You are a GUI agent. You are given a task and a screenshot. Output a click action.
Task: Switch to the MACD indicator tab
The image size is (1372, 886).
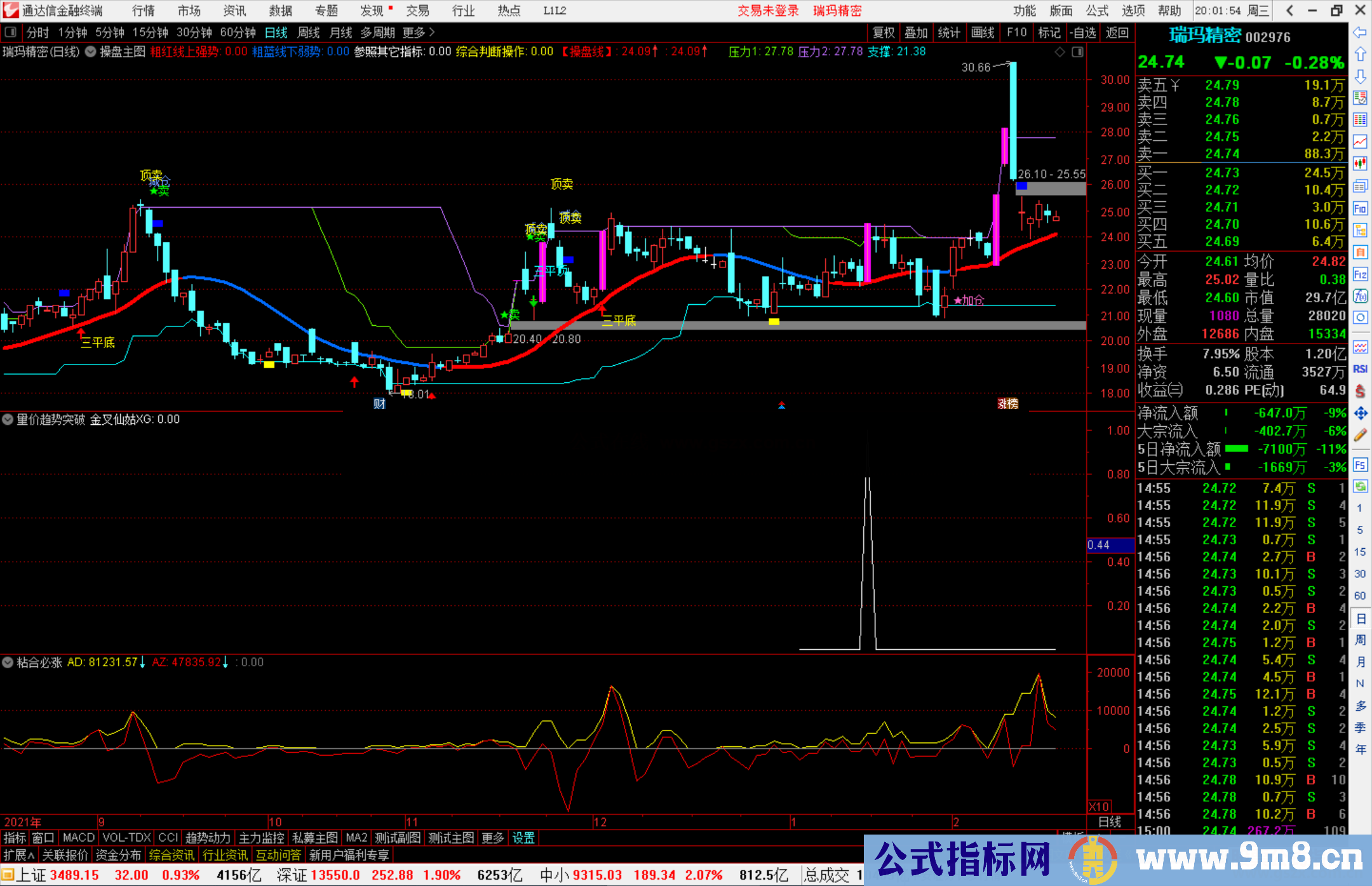click(x=78, y=838)
